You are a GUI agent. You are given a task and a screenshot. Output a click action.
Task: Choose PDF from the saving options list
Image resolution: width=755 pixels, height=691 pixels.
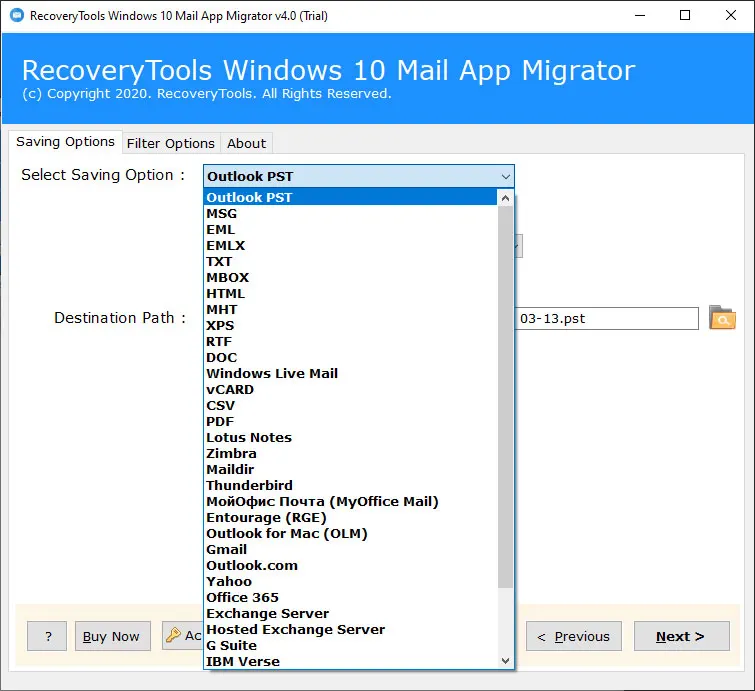[220, 421]
